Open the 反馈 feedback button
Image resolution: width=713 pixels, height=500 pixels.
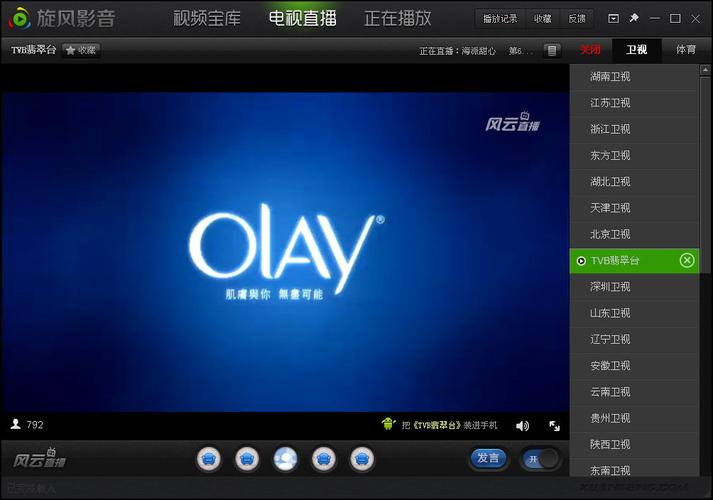pyautogui.click(x=577, y=19)
